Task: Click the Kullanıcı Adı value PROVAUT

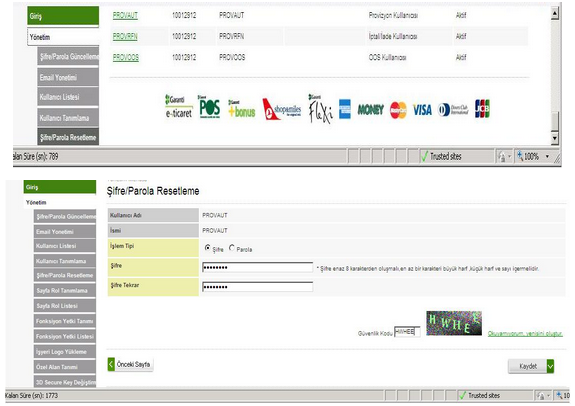Action: pos(215,215)
